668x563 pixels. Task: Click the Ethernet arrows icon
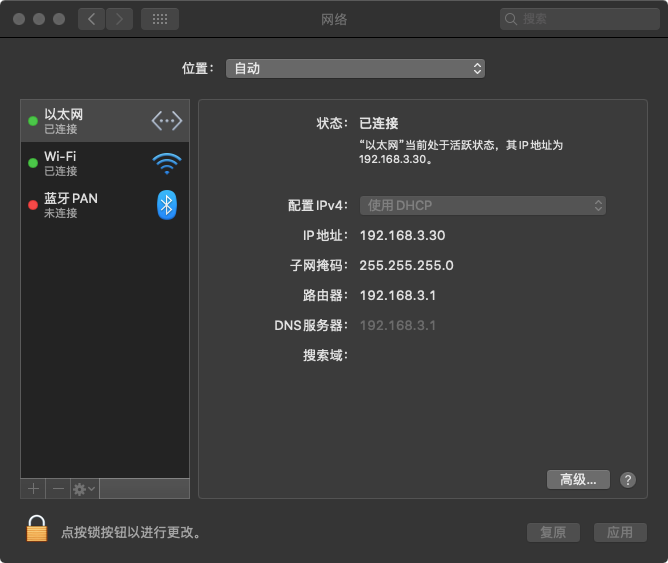click(167, 121)
